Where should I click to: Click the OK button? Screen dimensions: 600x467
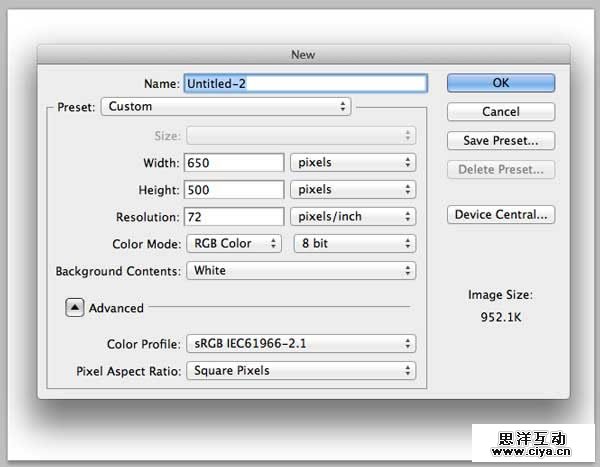tap(500, 84)
